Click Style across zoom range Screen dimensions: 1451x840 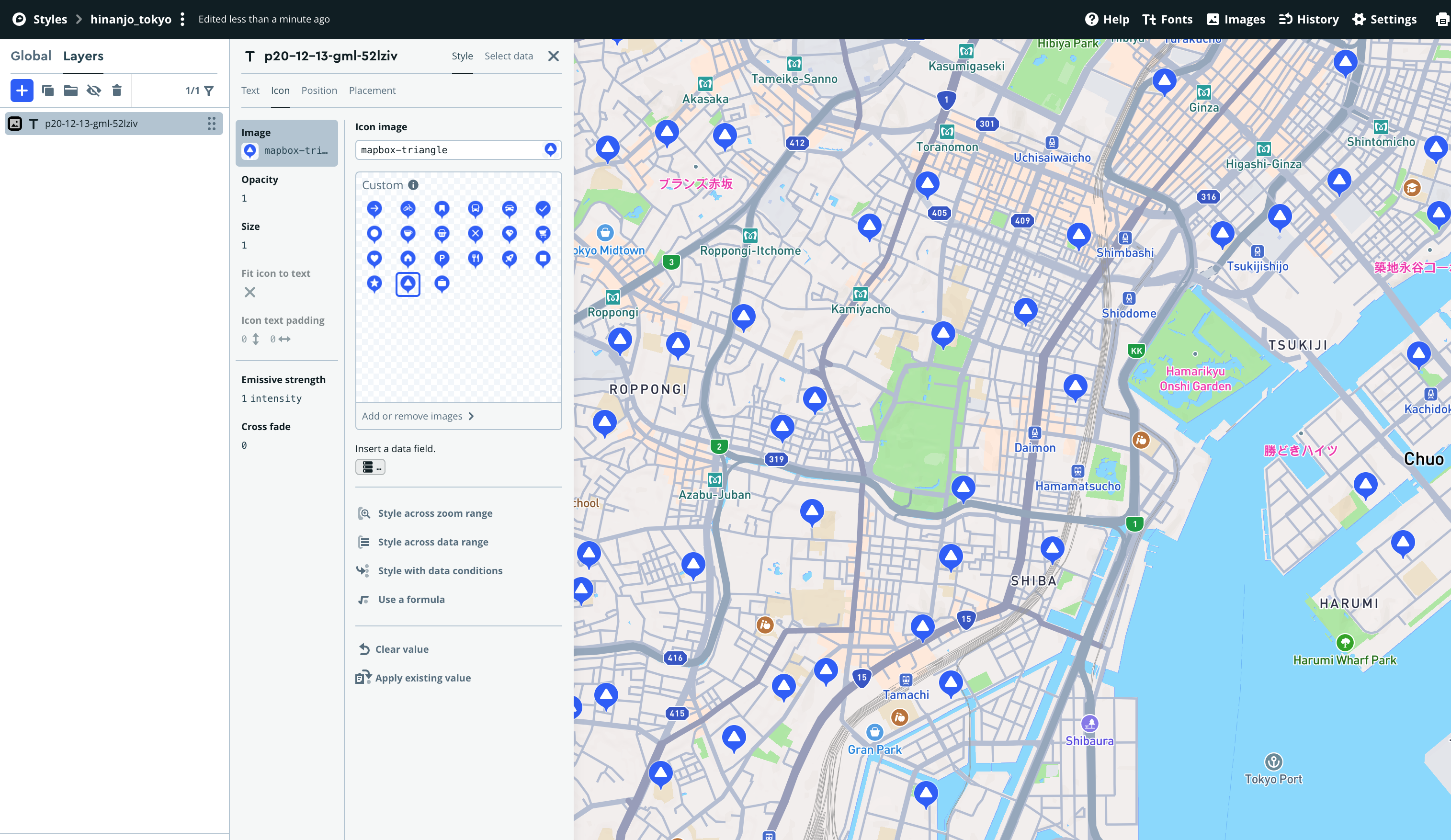(x=435, y=513)
